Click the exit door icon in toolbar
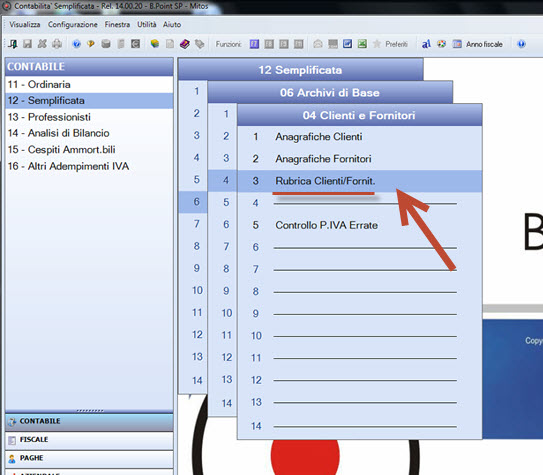 [13, 44]
